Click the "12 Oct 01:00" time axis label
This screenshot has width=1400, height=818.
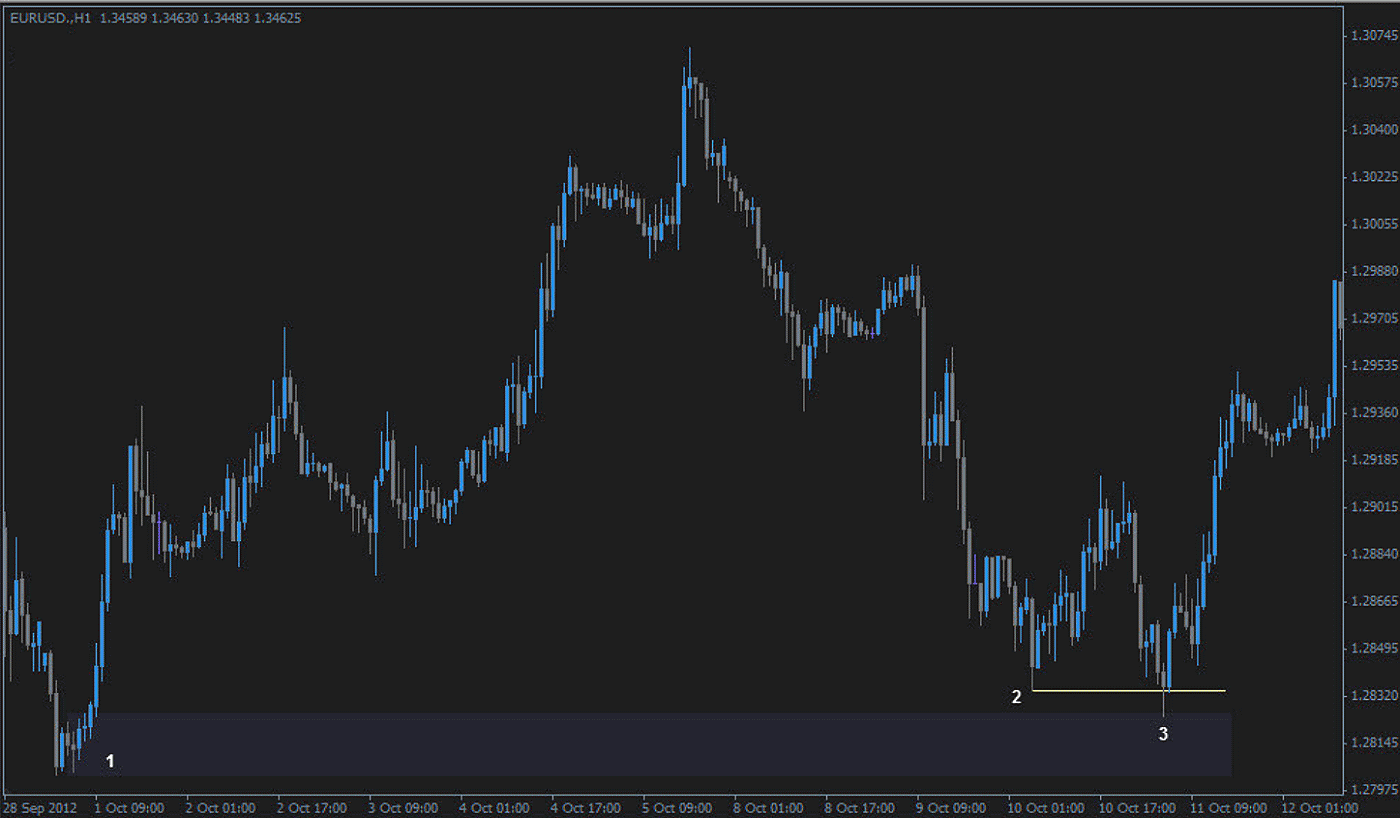tap(1318, 808)
